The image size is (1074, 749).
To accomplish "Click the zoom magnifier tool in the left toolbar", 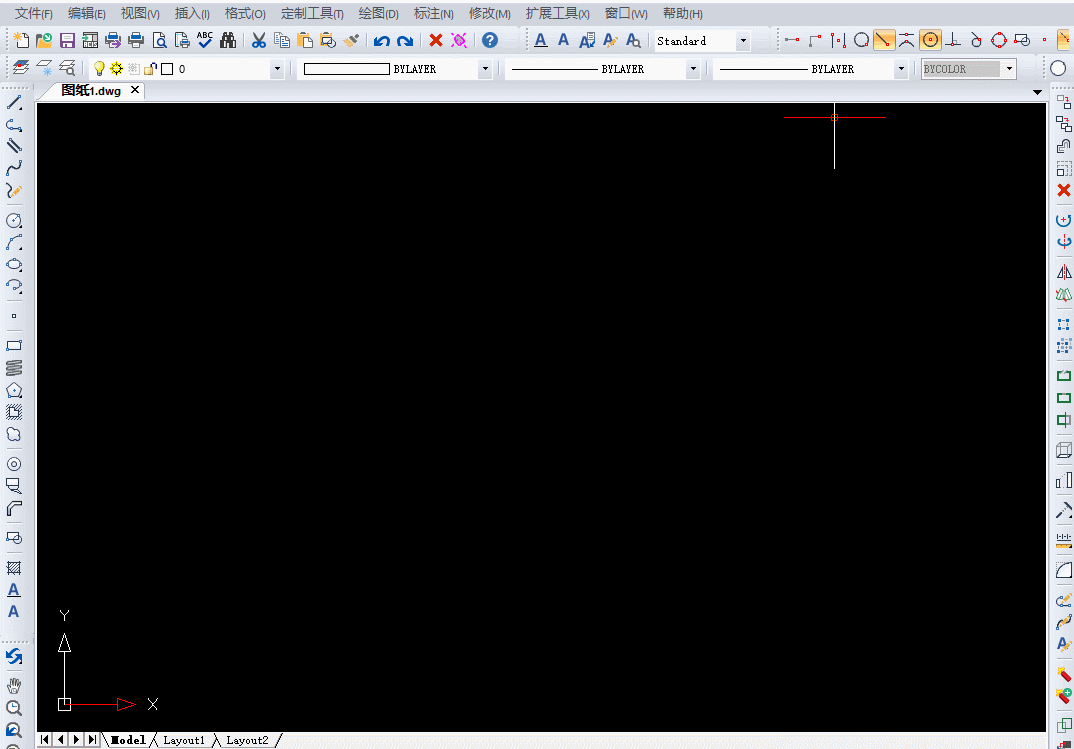I will [14, 708].
